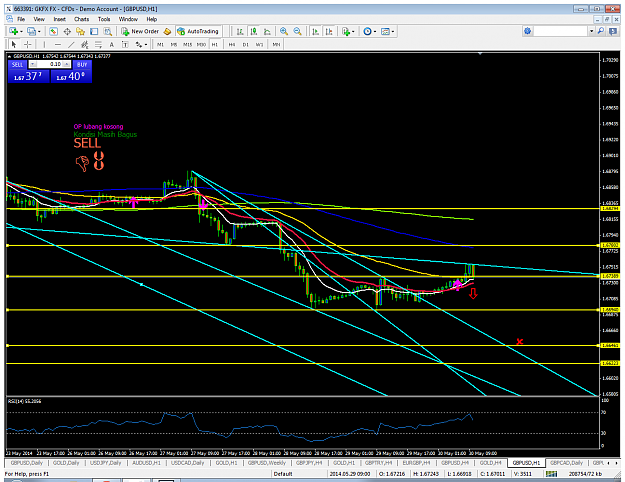Open the Strategy Tester icon
The width and height of the screenshot is (625, 482).
(108, 31)
